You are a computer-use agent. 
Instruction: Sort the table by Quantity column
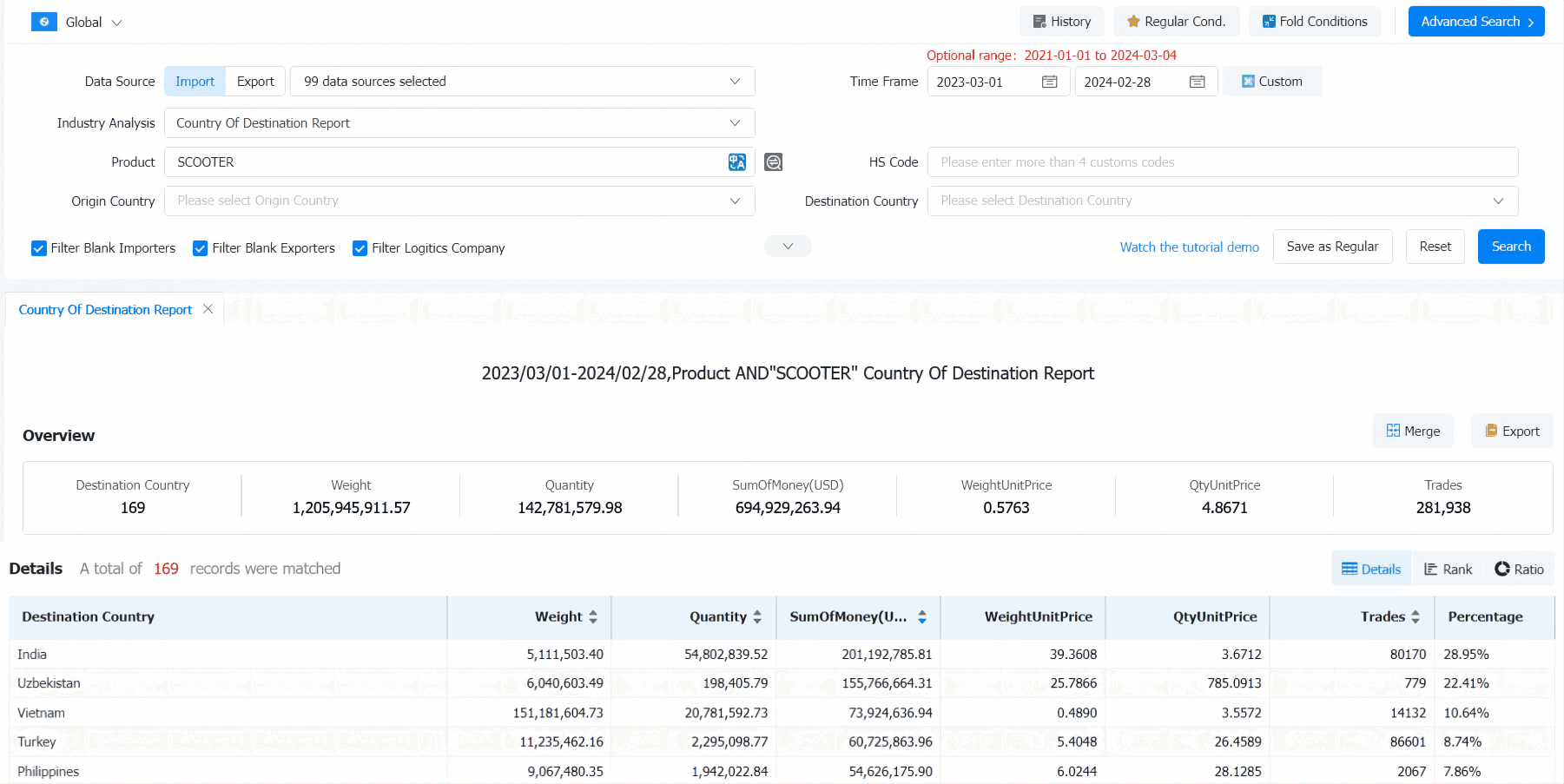[757, 616]
